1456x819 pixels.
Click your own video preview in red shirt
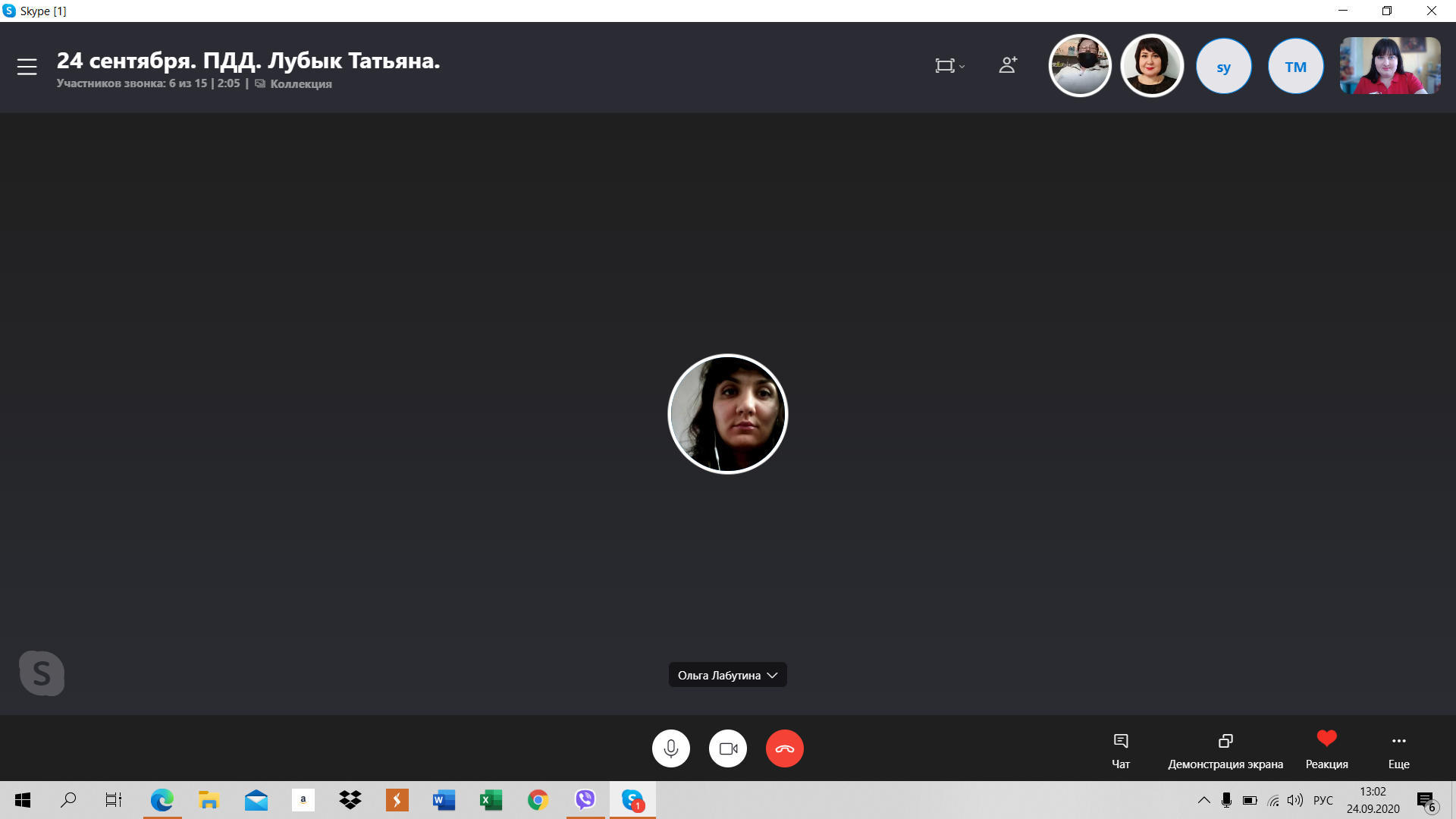coord(1389,66)
